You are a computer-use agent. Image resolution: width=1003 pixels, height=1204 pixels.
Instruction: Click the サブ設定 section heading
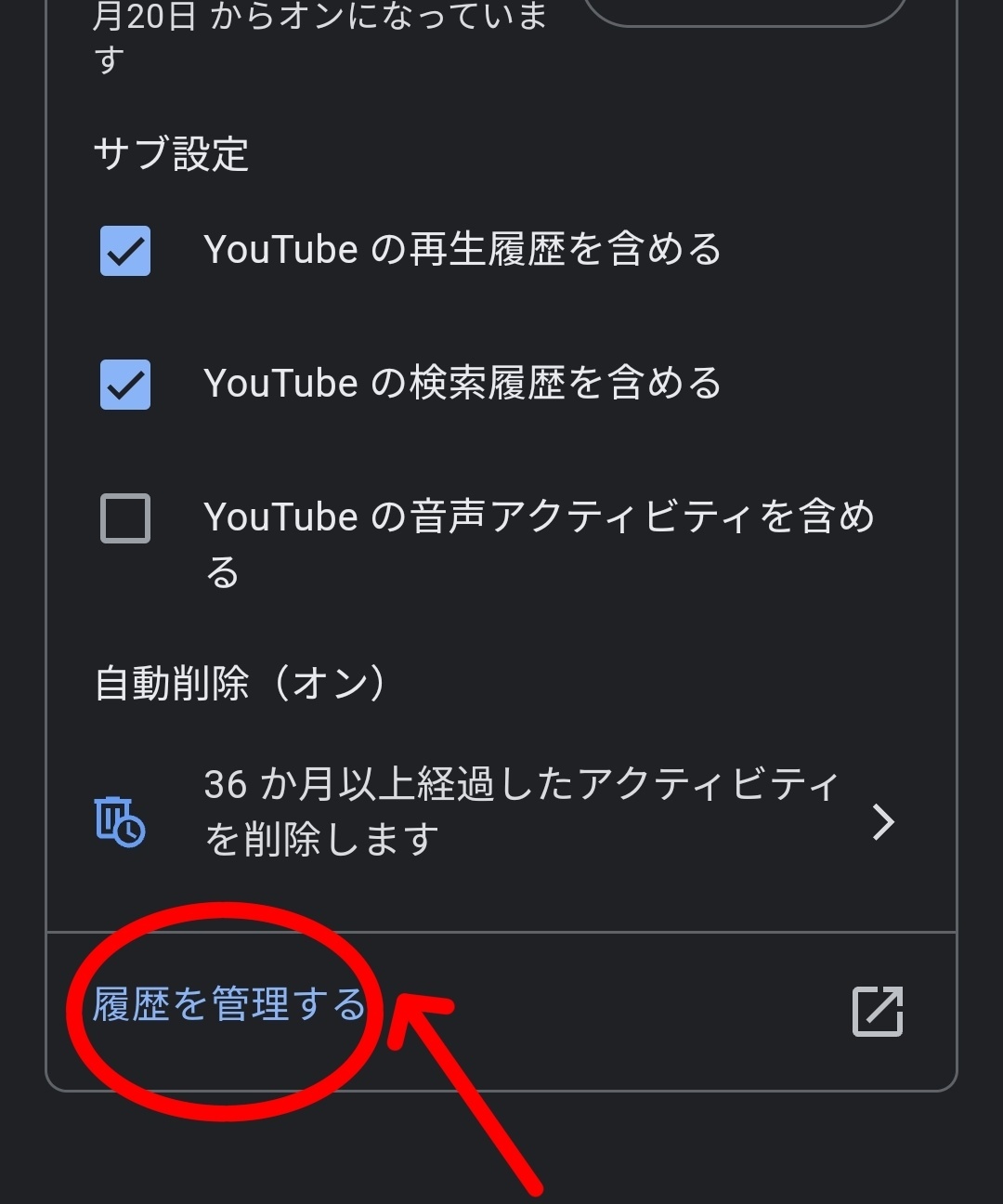172,154
